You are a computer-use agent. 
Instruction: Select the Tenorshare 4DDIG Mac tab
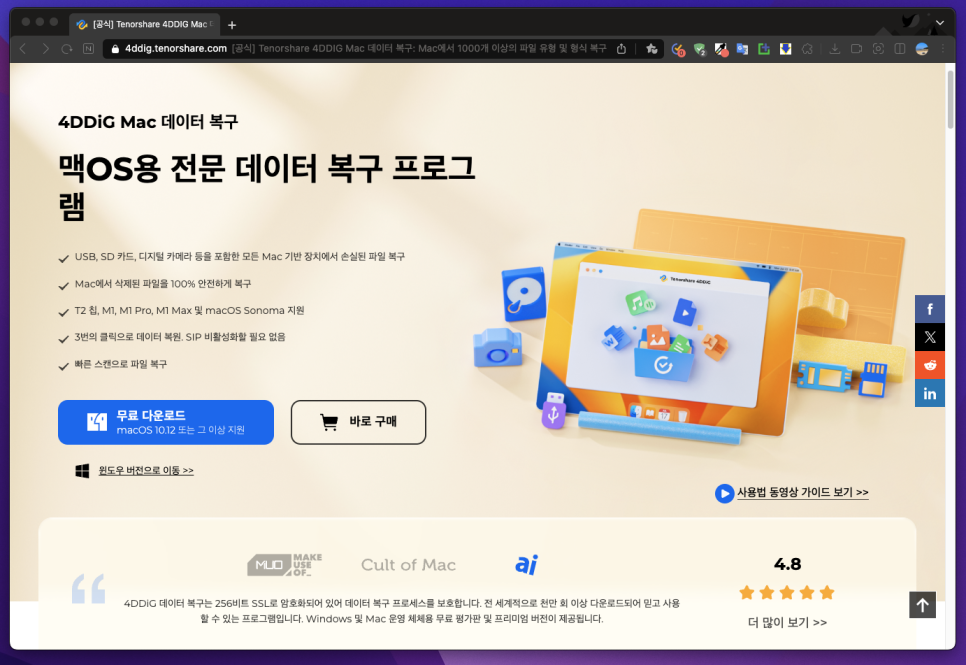pyautogui.click(x=144, y=25)
